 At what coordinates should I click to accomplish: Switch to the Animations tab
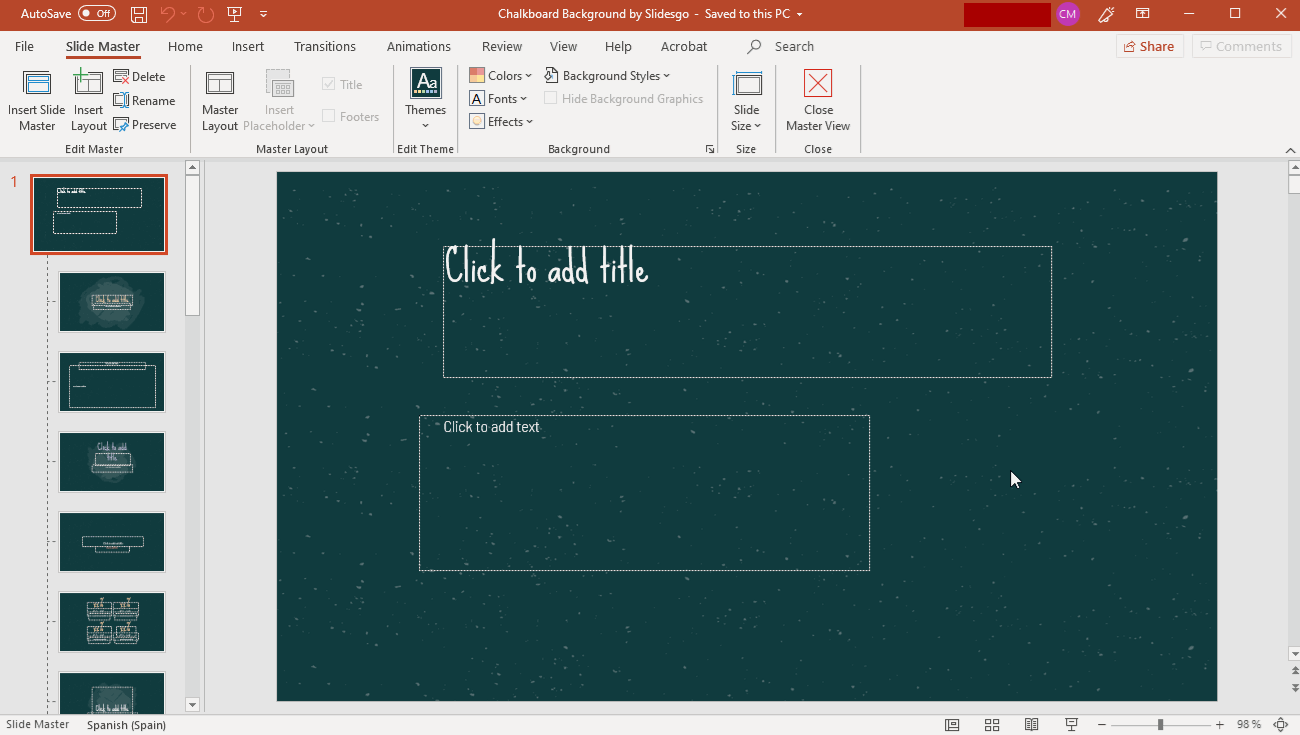pyautogui.click(x=418, y=47)
